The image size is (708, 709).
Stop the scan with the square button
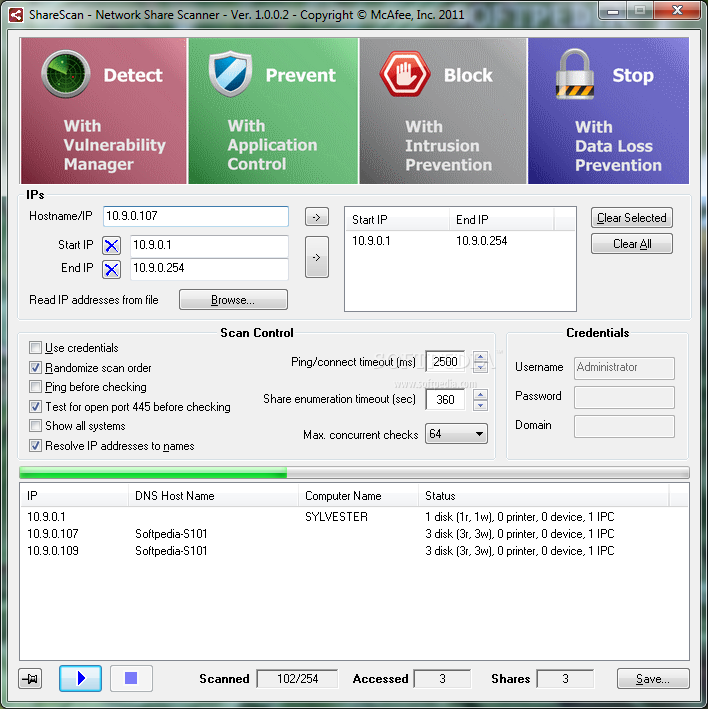131,678
